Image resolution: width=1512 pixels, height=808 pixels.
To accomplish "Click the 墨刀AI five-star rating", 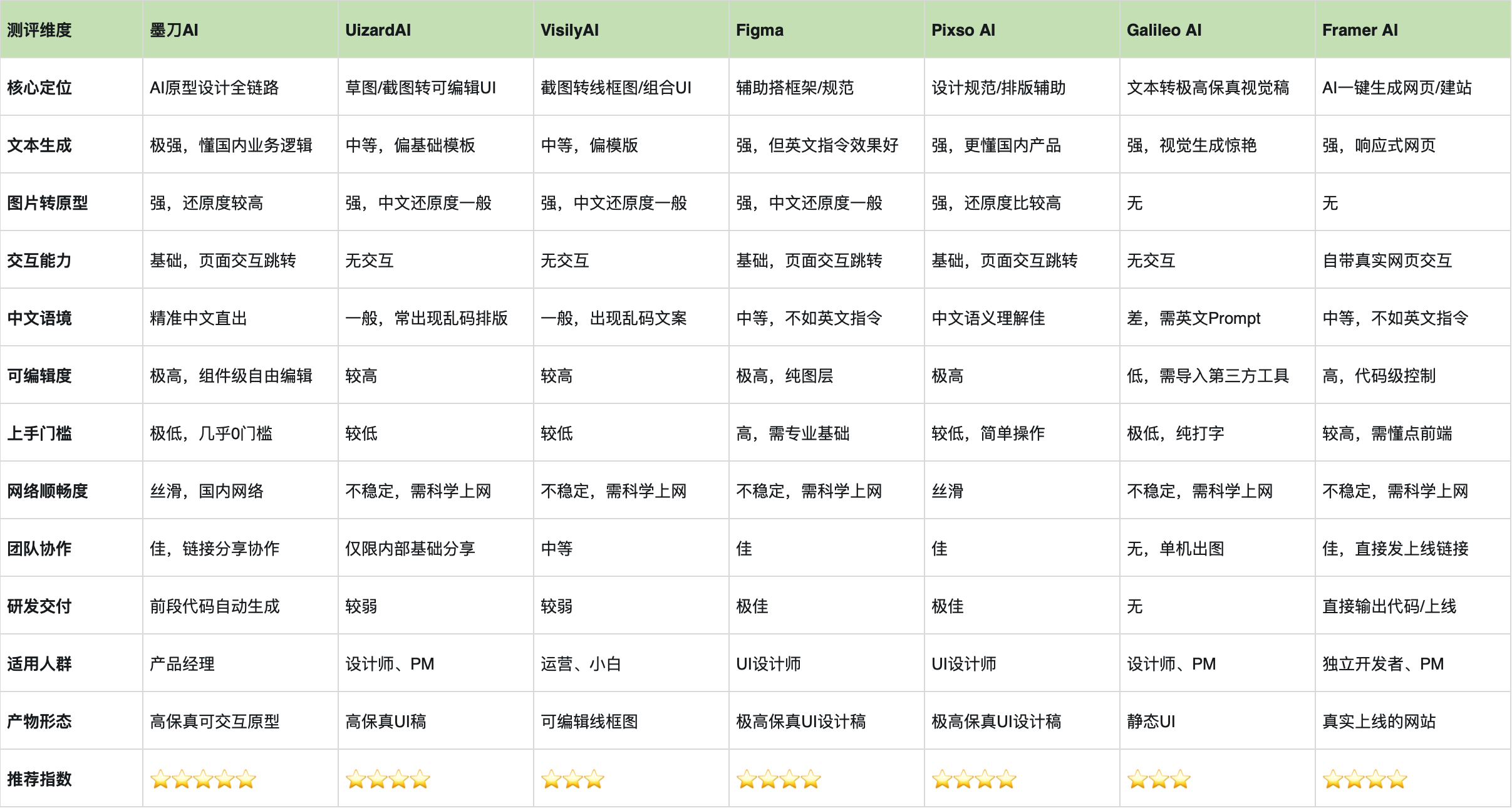I will click(x=203, y=779).
